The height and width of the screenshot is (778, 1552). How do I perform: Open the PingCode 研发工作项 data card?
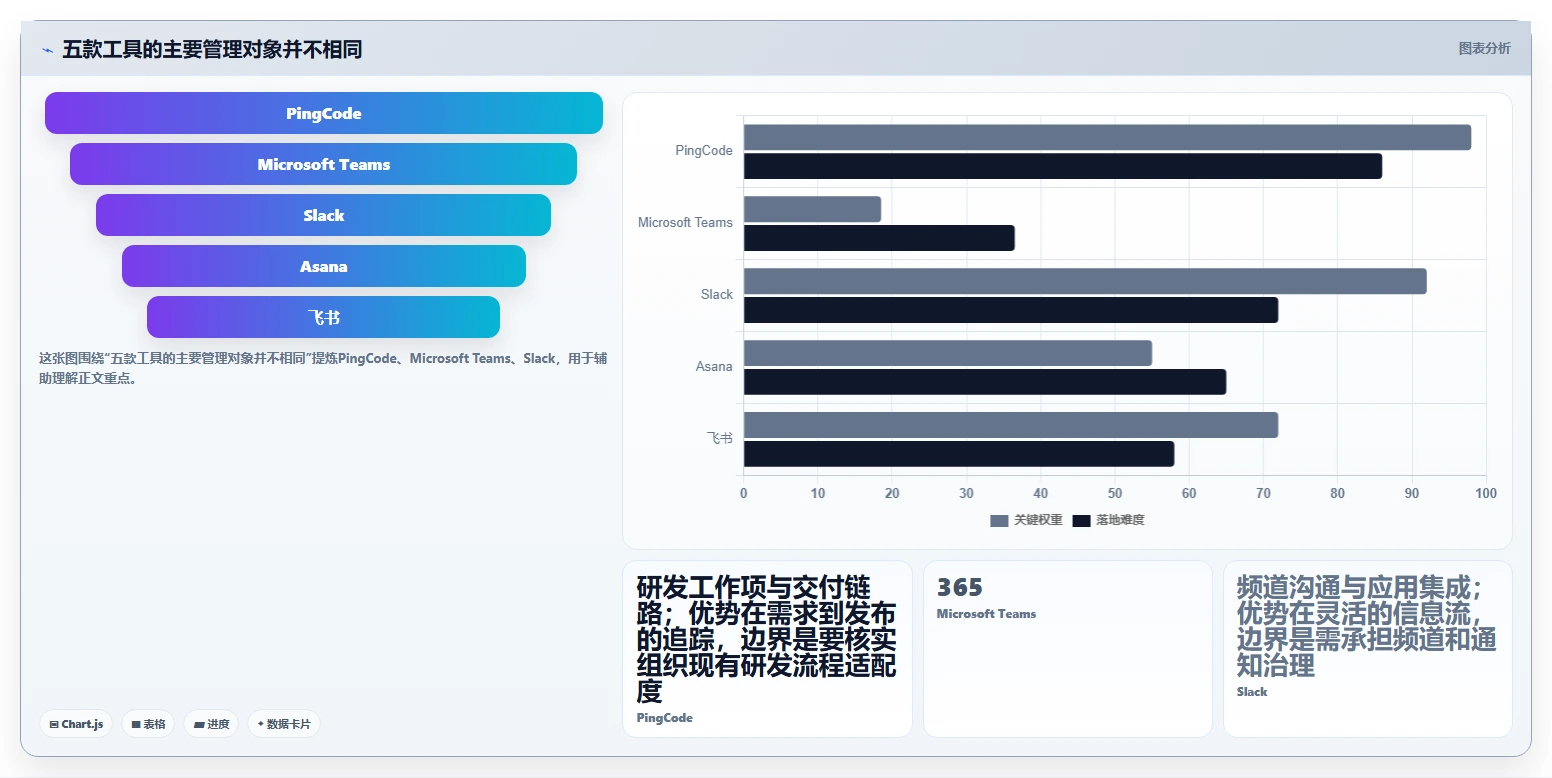click(767, 649)
